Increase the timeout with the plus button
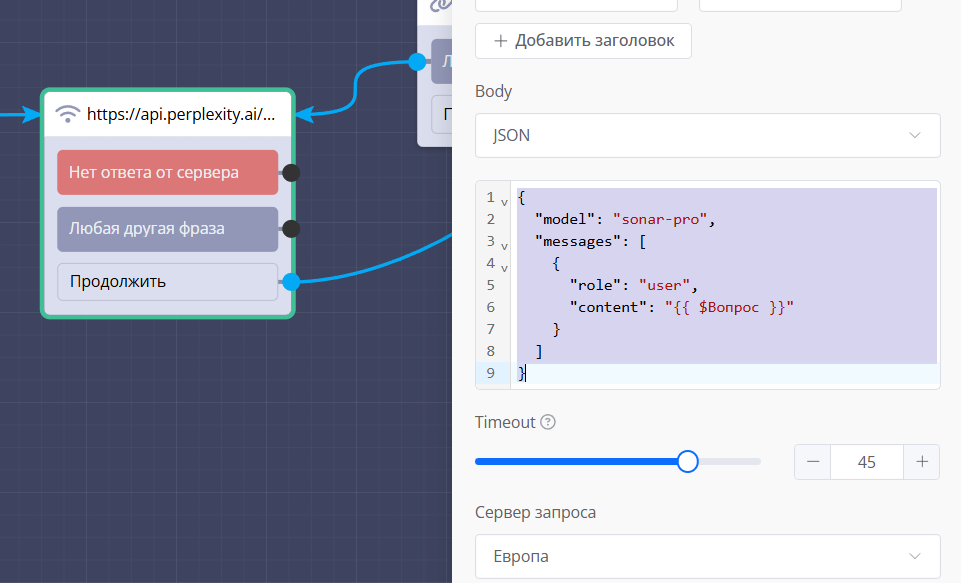Viewport: 961px width, 583px height. (921, 462)
